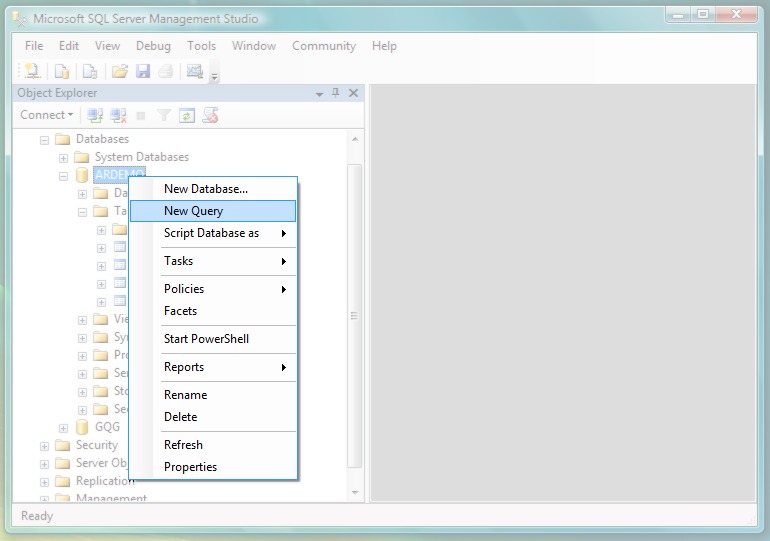Open the Debug menu
Screen dimensions: 770x541
153,46
